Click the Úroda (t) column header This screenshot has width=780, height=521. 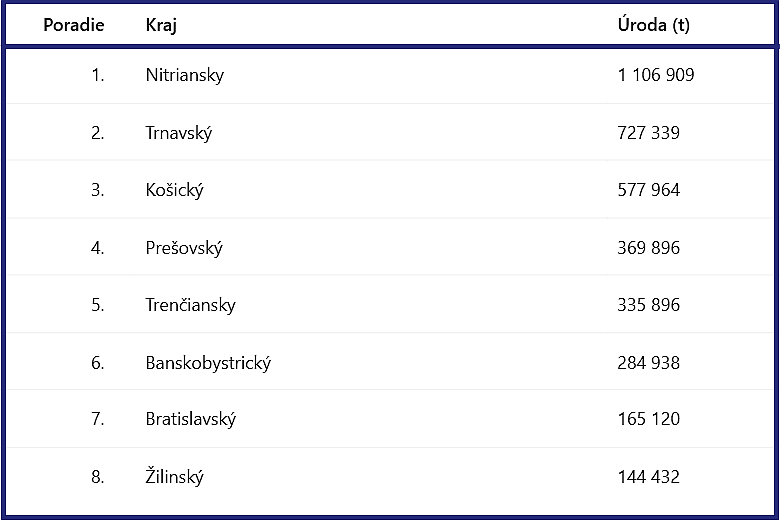(x=654, y=25)
